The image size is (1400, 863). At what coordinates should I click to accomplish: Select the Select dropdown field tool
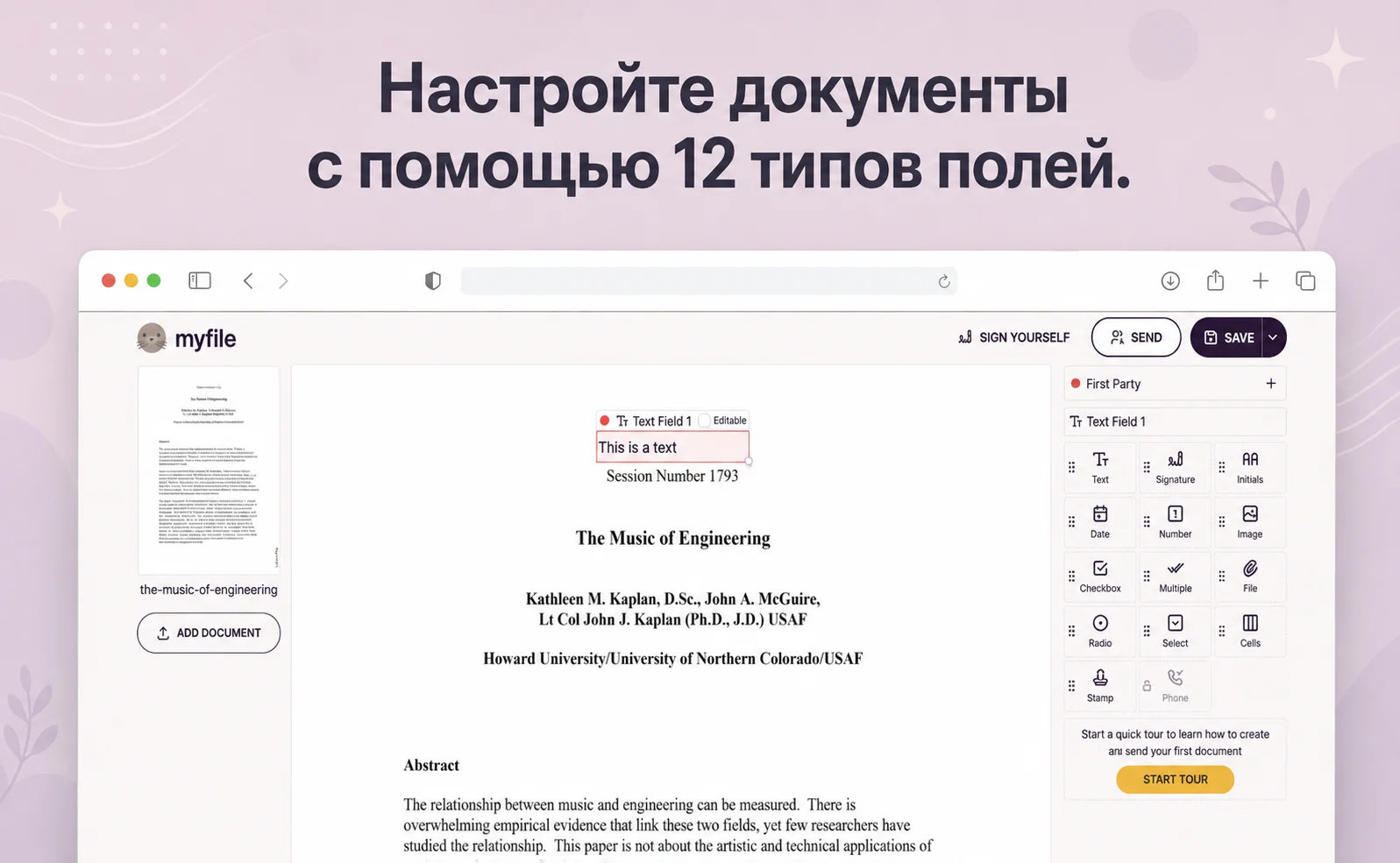pyautogui.click(x=1175, y=632)
